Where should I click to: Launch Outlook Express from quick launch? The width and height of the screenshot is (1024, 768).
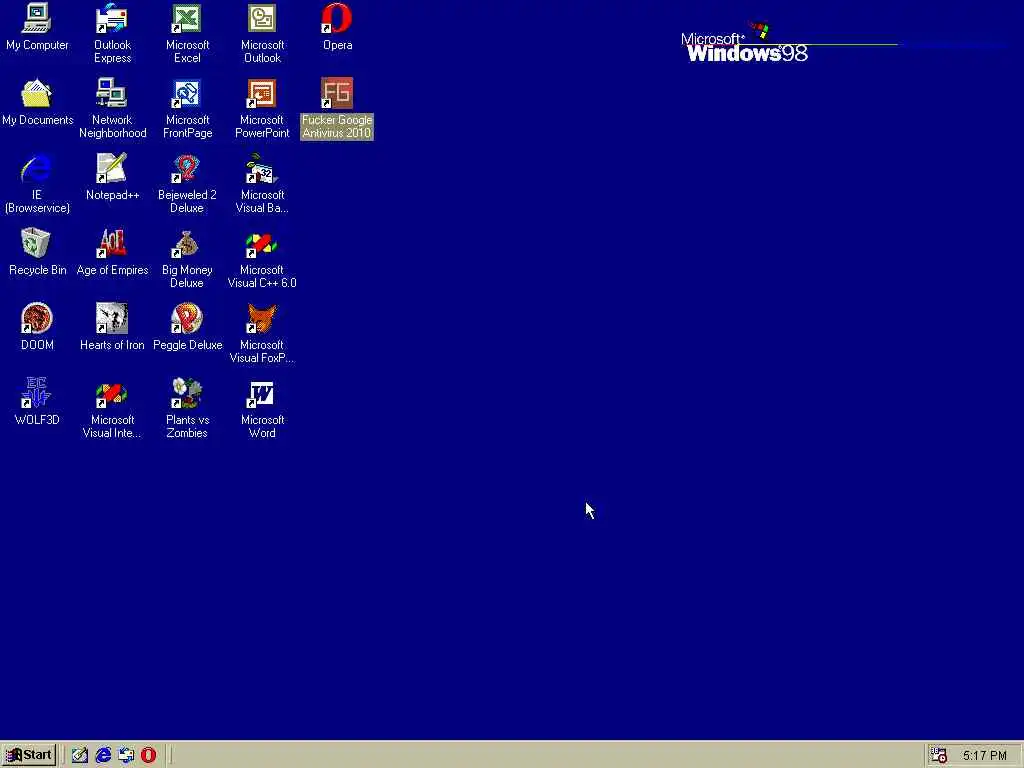coord(126,755)
